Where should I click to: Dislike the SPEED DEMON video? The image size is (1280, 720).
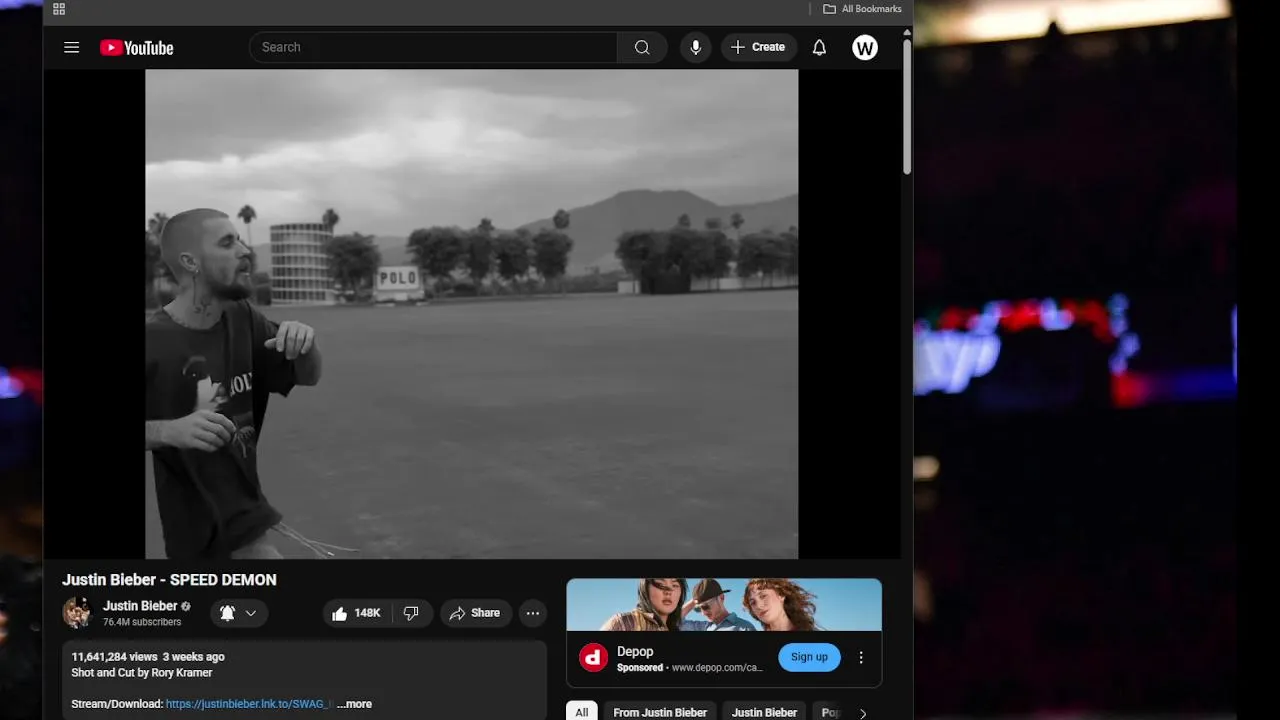click(x=411, y=613)
